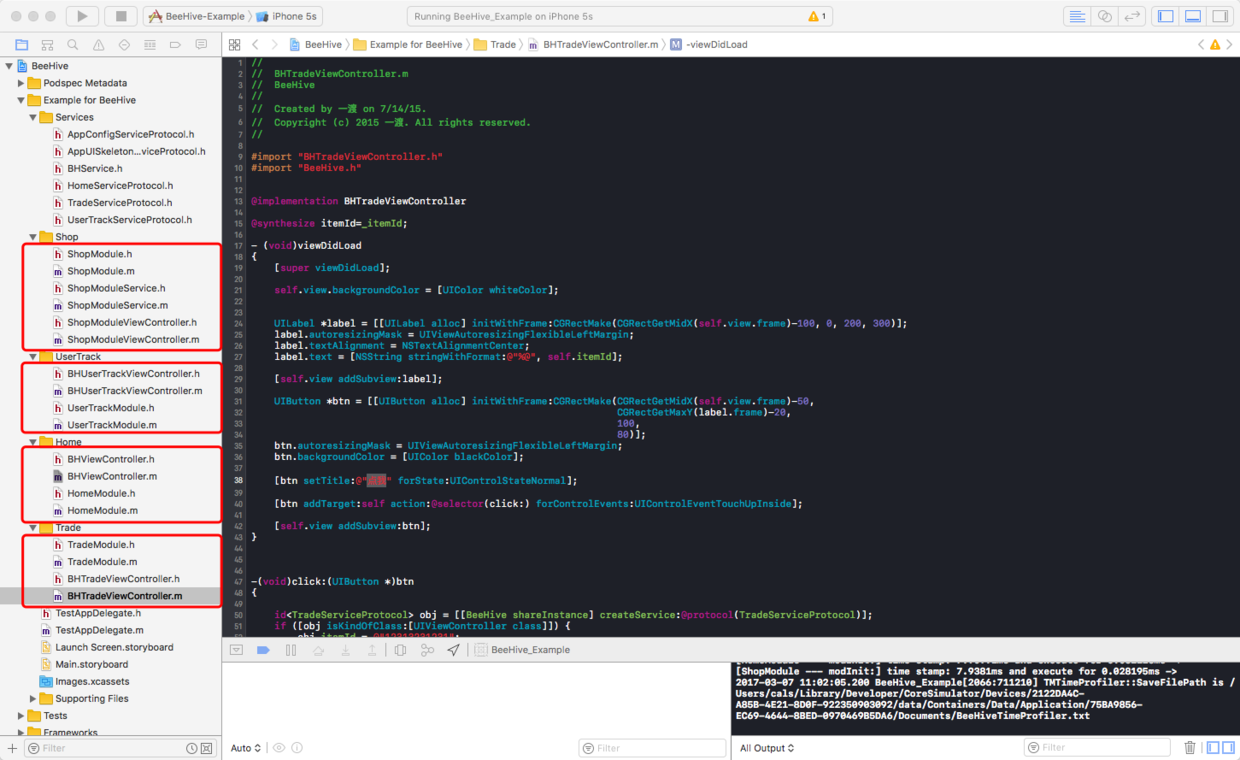Click the step over button
The width and height of the screenshot is (1240, 760).
point(318,650)
